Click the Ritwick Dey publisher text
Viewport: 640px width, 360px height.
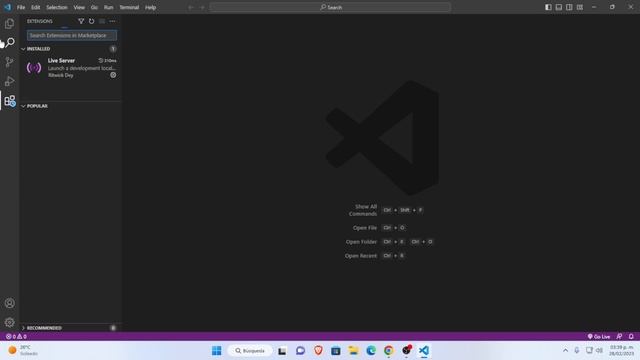pyautogui.click(x=61, y=76)
